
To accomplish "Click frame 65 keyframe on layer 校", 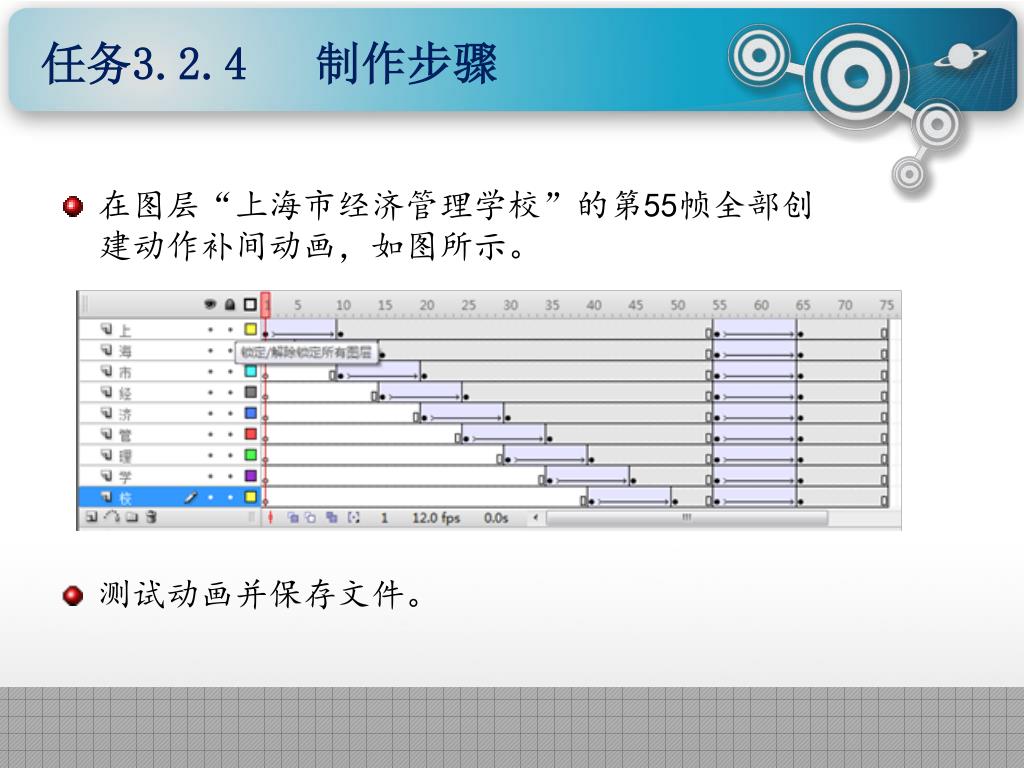I will [801, 501].
